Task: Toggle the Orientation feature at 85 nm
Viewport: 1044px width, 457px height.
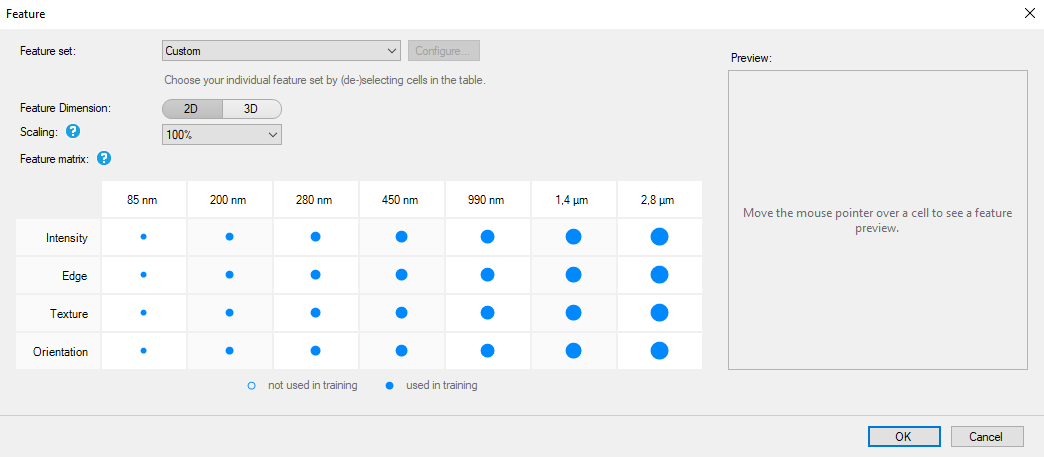Action: [x=143, y=350]
